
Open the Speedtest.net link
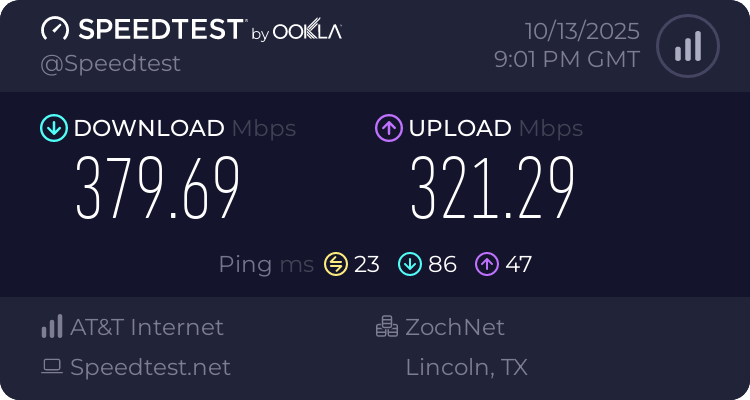tap(150, 367)
